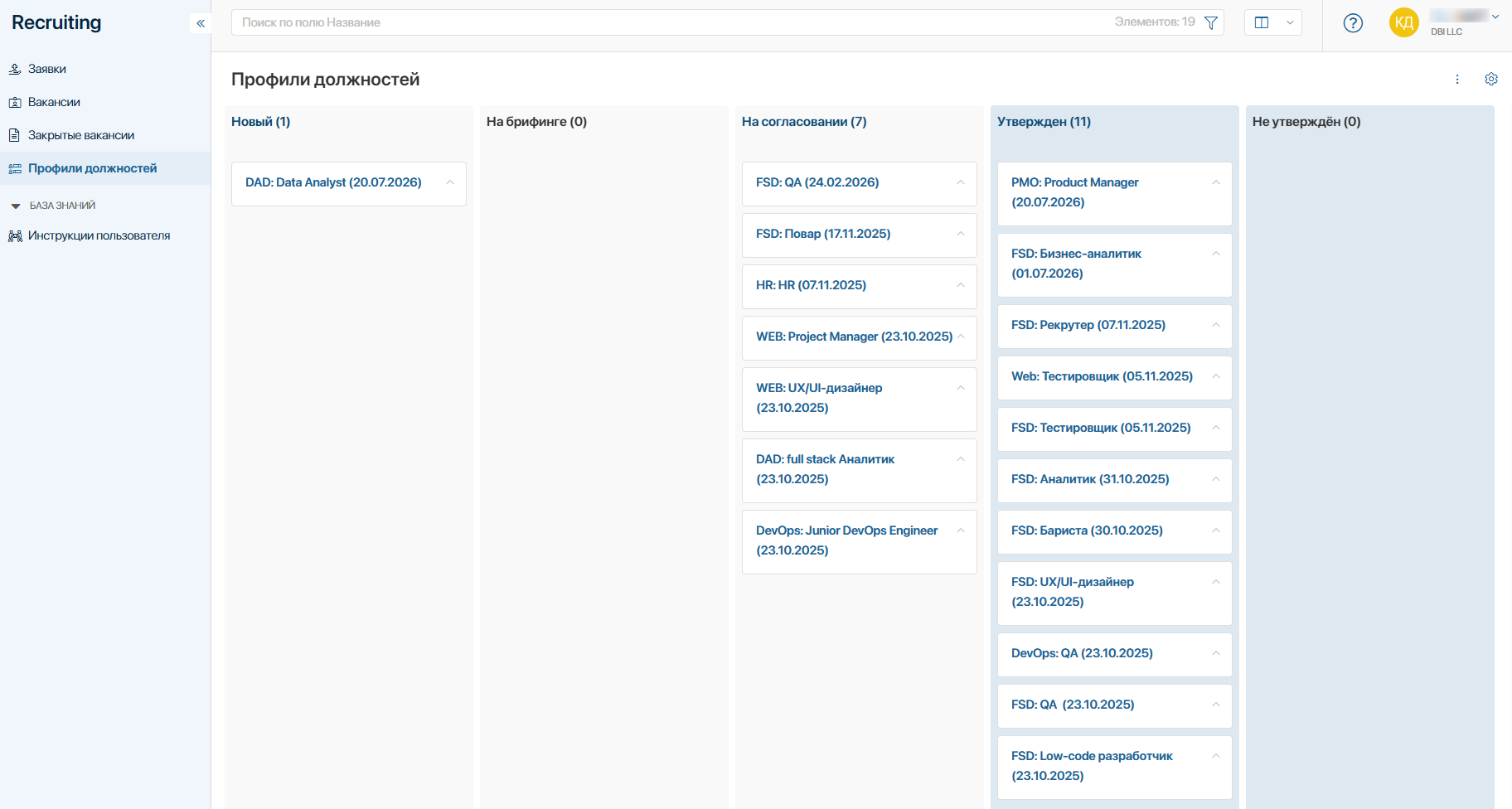Image resolution: width=1512 pixels, height=809 pixels.
Task: Collapse the FSD: Аналитик card chevron
Action: 1216,479
